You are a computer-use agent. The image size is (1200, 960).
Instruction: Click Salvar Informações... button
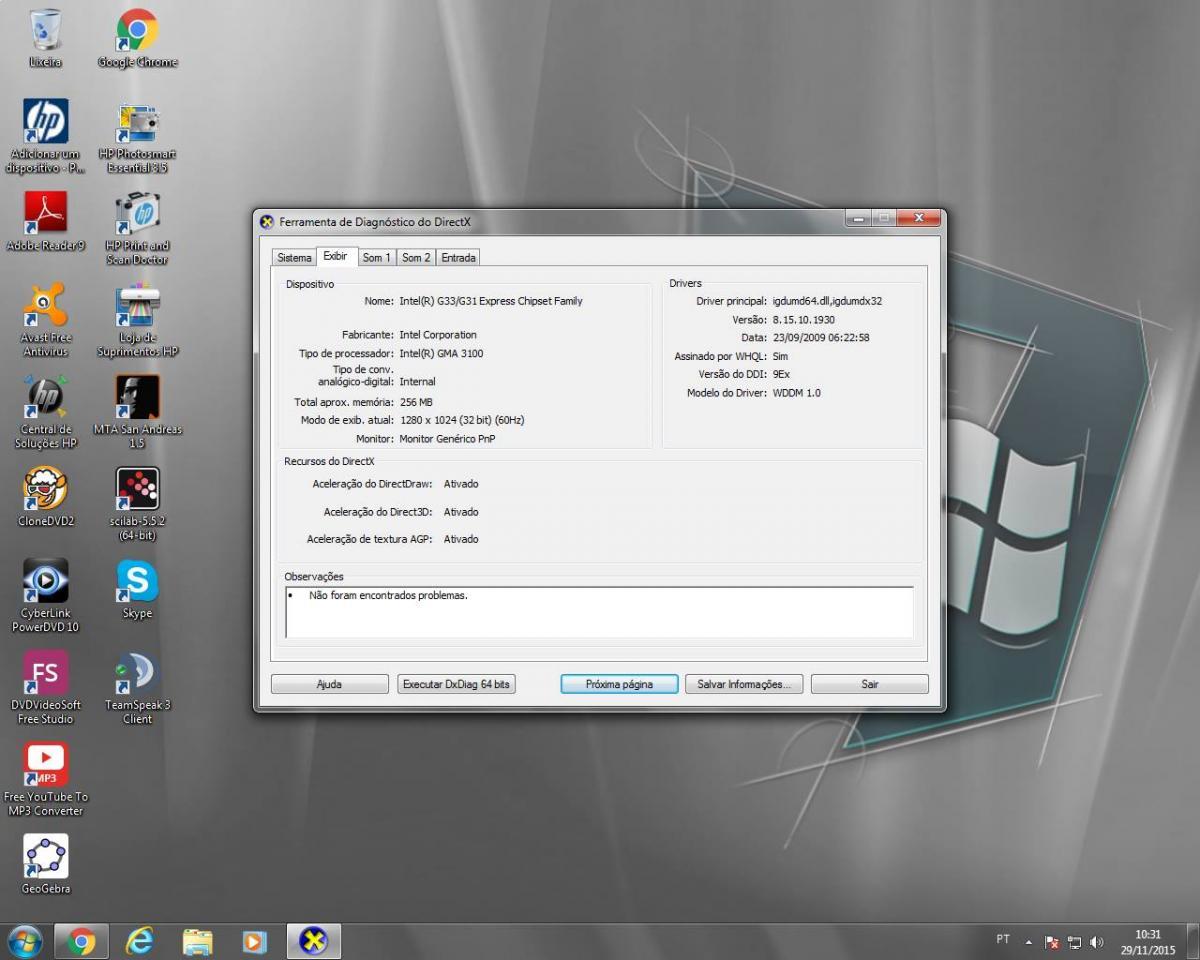tap(744, 684)
